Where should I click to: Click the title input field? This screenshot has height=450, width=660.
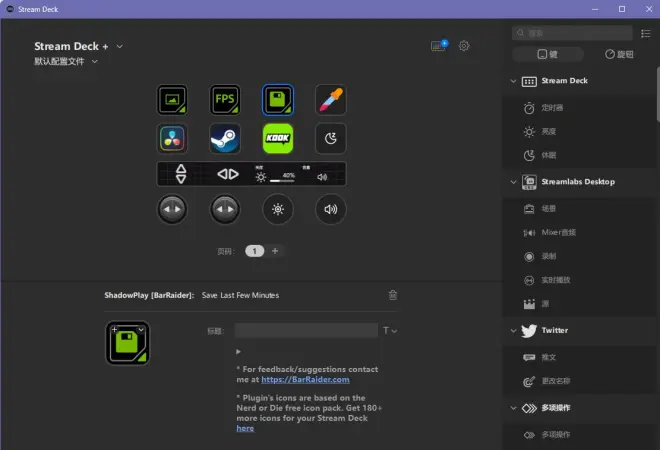pyautogui.click(x=306, y=330)
